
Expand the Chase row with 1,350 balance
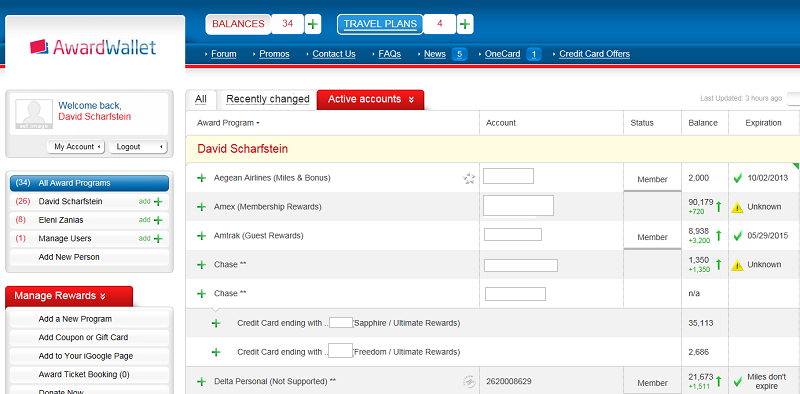(x=202, y=265)
